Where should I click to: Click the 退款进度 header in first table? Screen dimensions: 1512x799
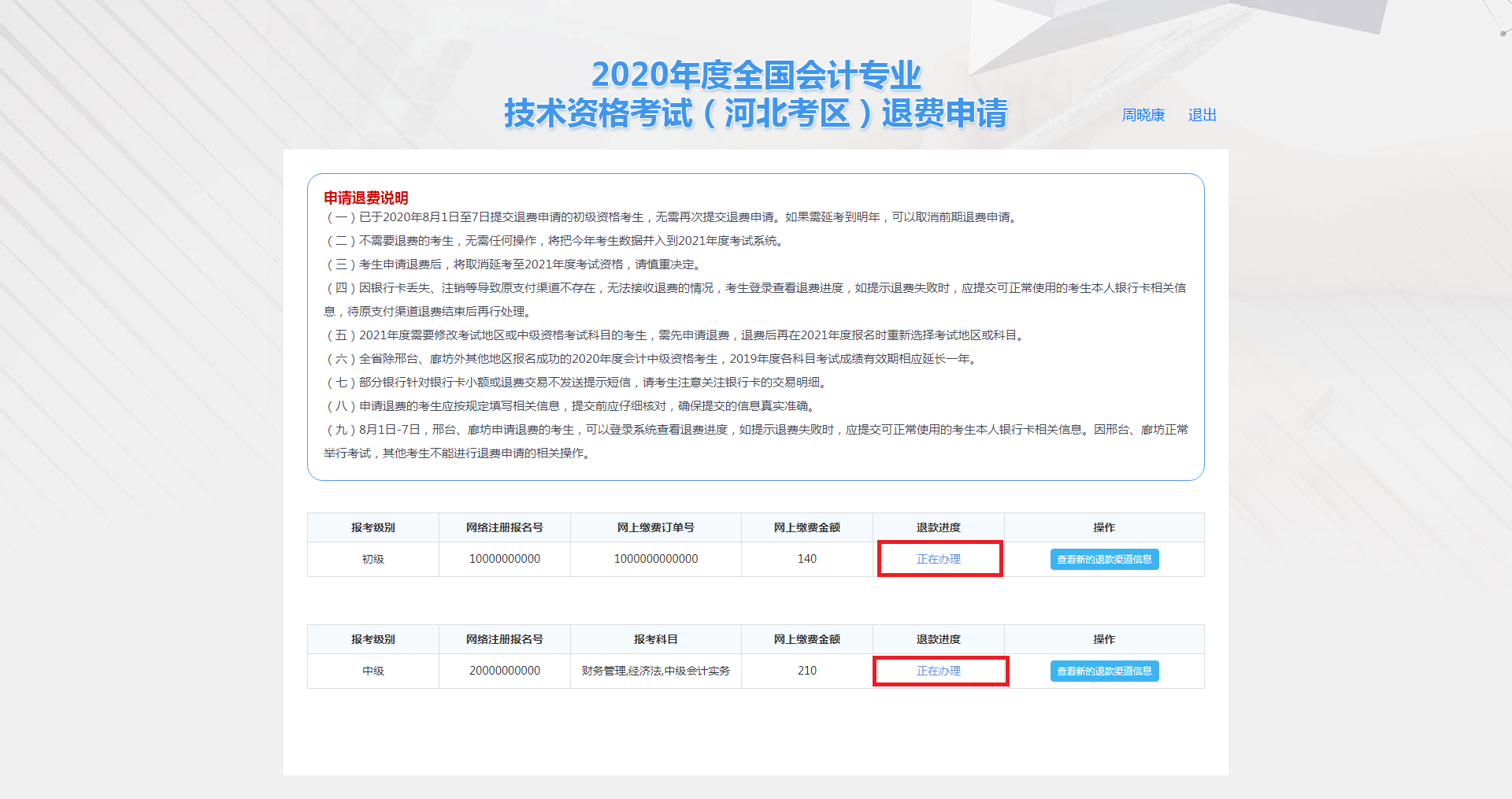pos(937,527)
